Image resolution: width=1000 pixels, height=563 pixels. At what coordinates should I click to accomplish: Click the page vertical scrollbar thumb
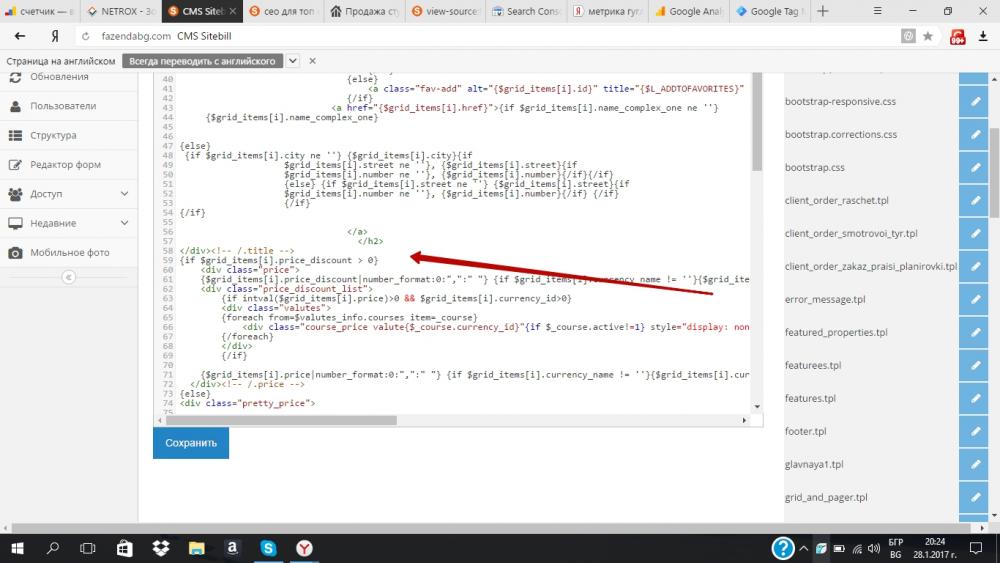point(994,172)
